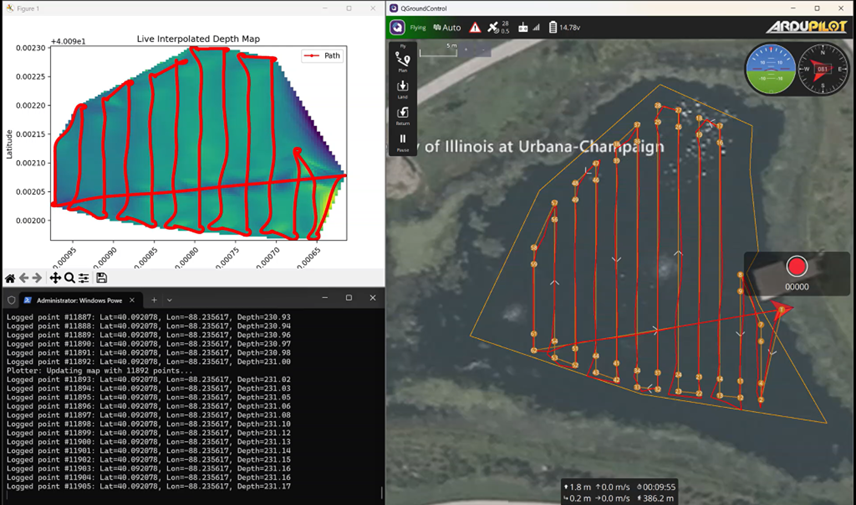This screenshot has height=505, width=856.
Task: Open the RC signal strength indicator
Action: (536, 27)
